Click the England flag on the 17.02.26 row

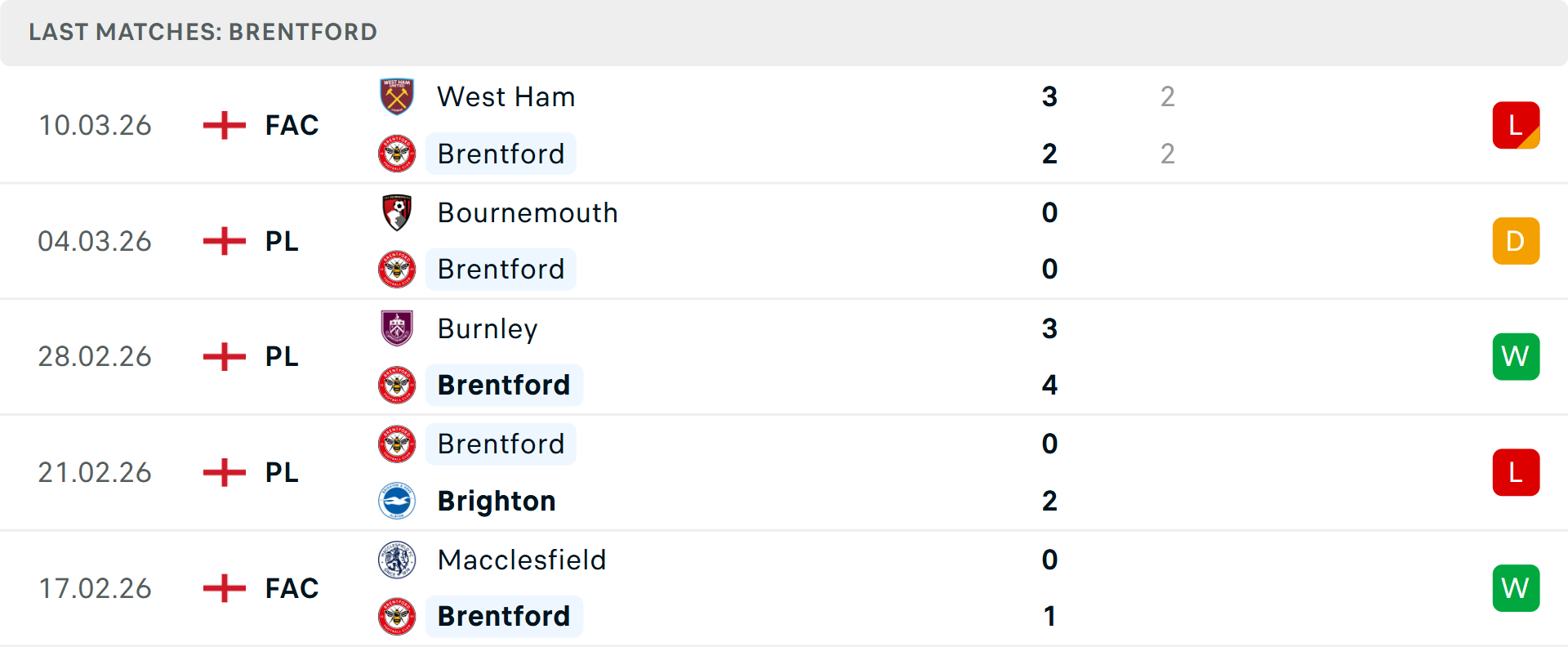223,587
